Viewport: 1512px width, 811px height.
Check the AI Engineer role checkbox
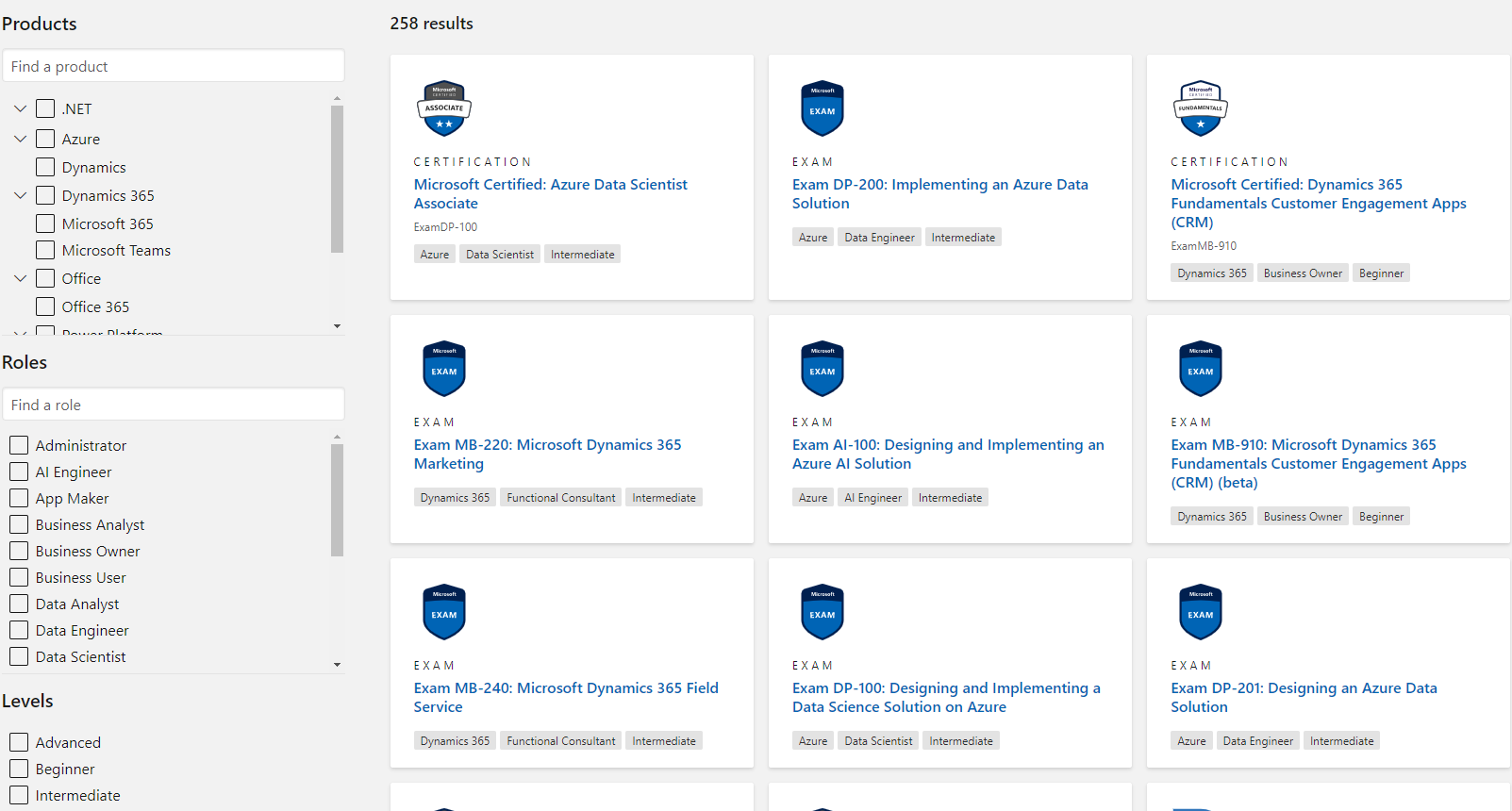pyautogui.click(x=19, y=472)
